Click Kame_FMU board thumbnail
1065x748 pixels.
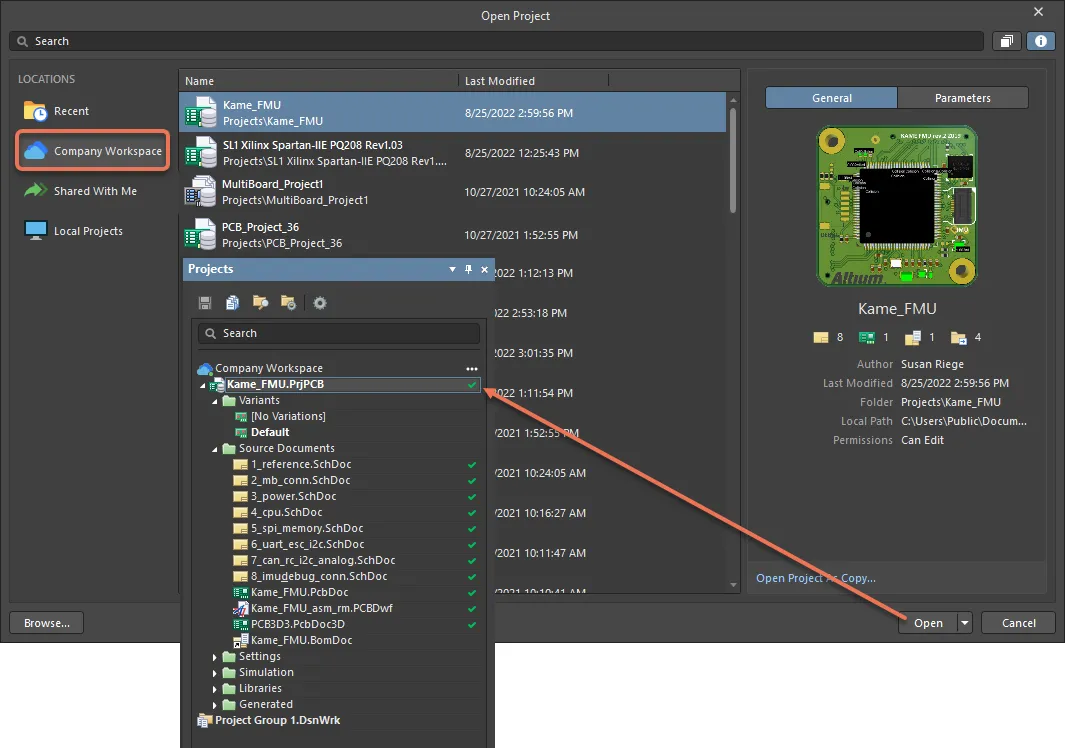tap(897, 206)
